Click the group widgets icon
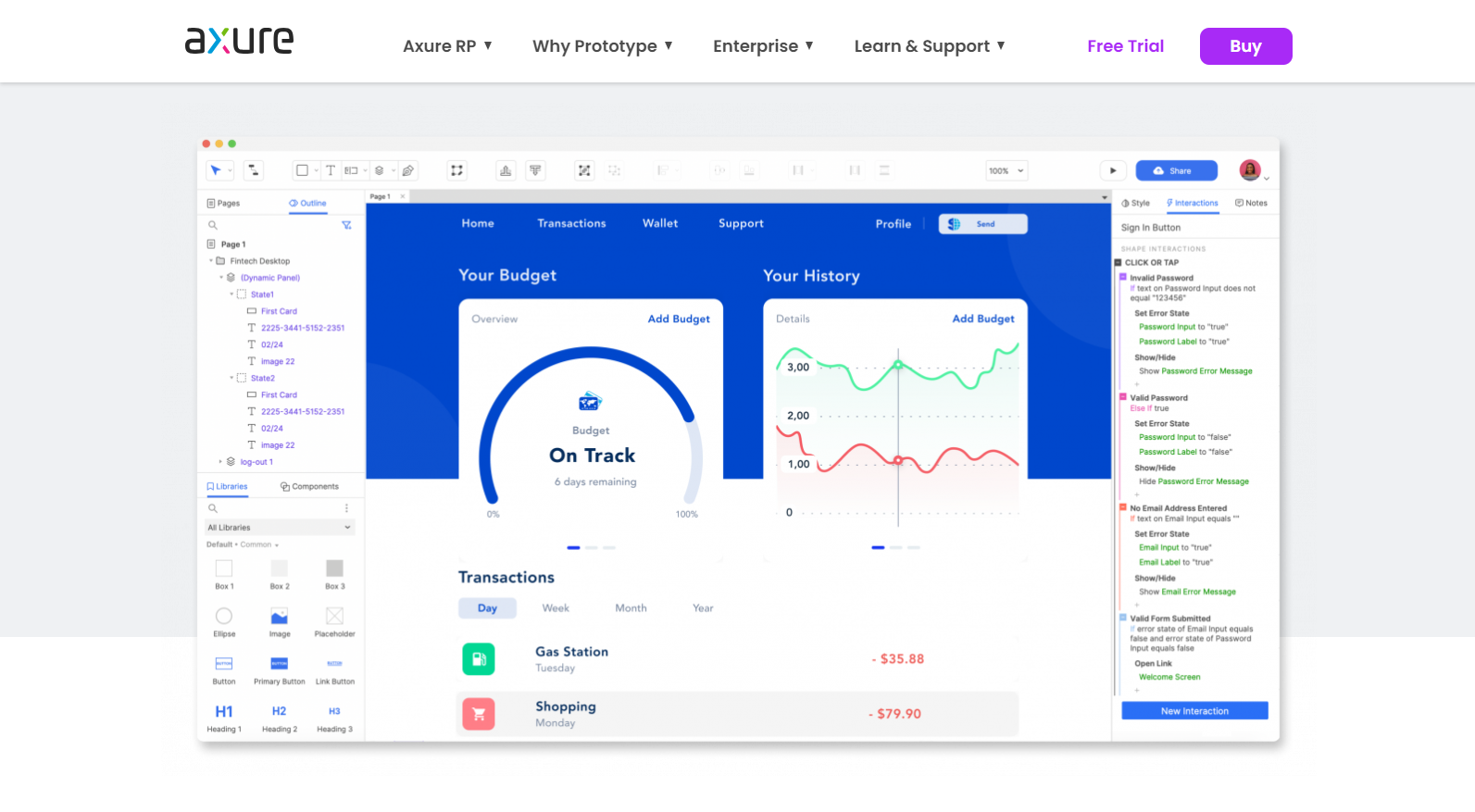 click(x=584, y=170)
